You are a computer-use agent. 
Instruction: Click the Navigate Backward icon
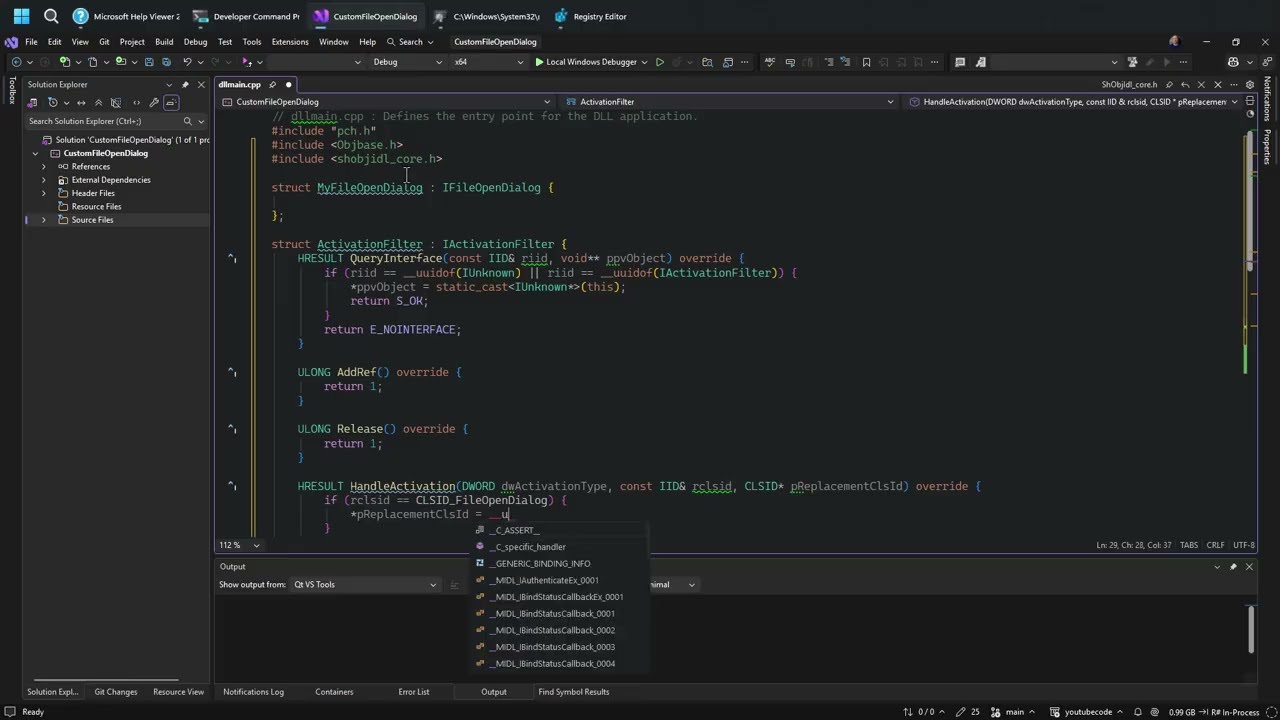click(x=14, y=62)
